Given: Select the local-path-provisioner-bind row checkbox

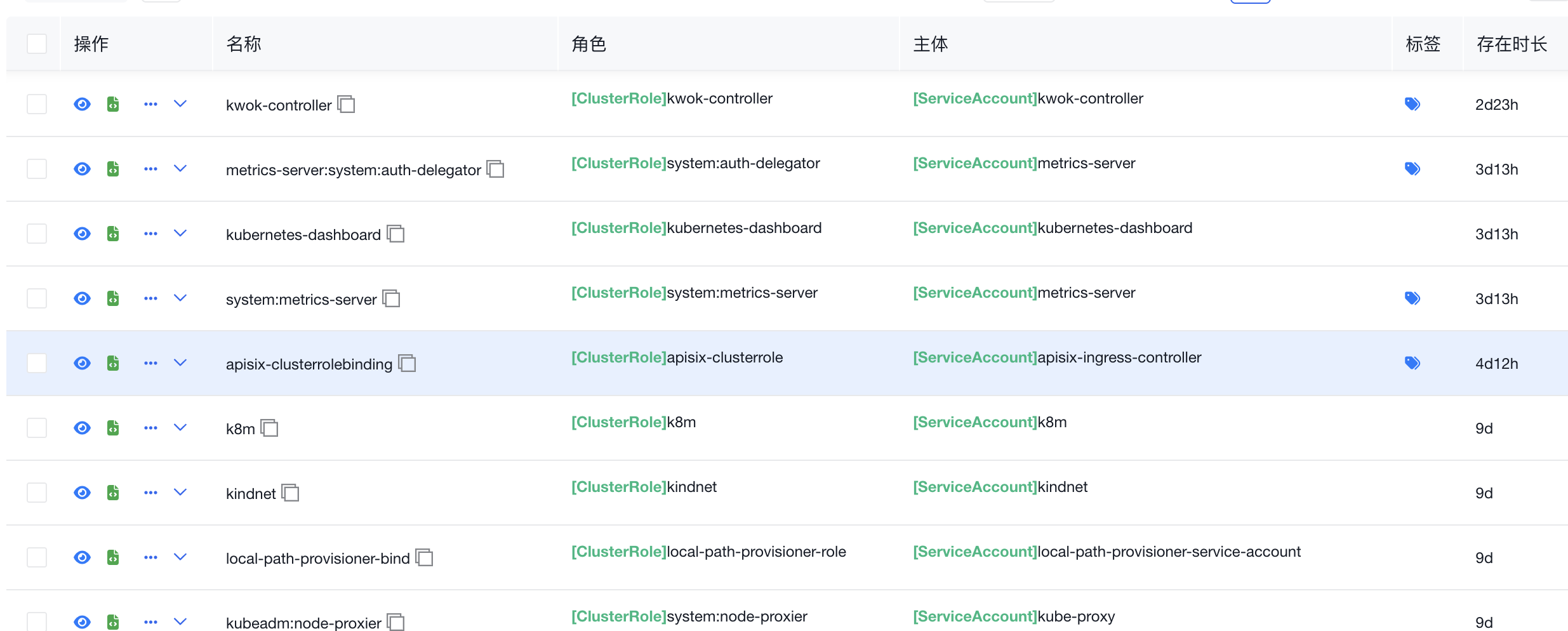Looking at the screenshot, I should click(37, 557).
